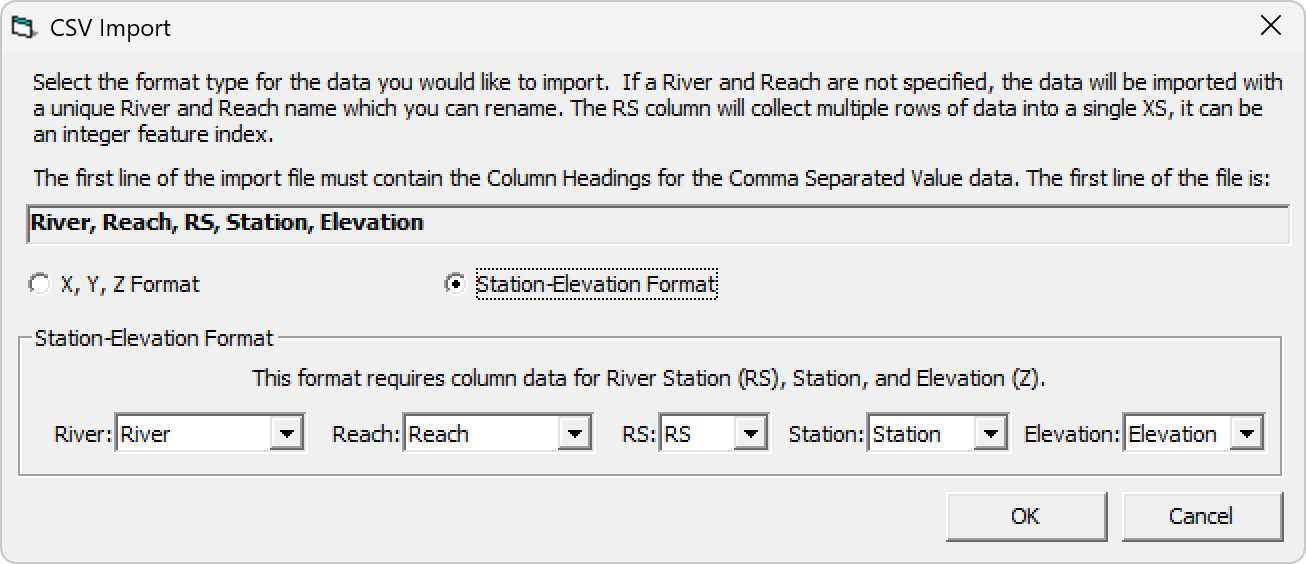The image size is (1306, 564).
Task: Click the format requirements description text
Action: [x=649, y=378]
